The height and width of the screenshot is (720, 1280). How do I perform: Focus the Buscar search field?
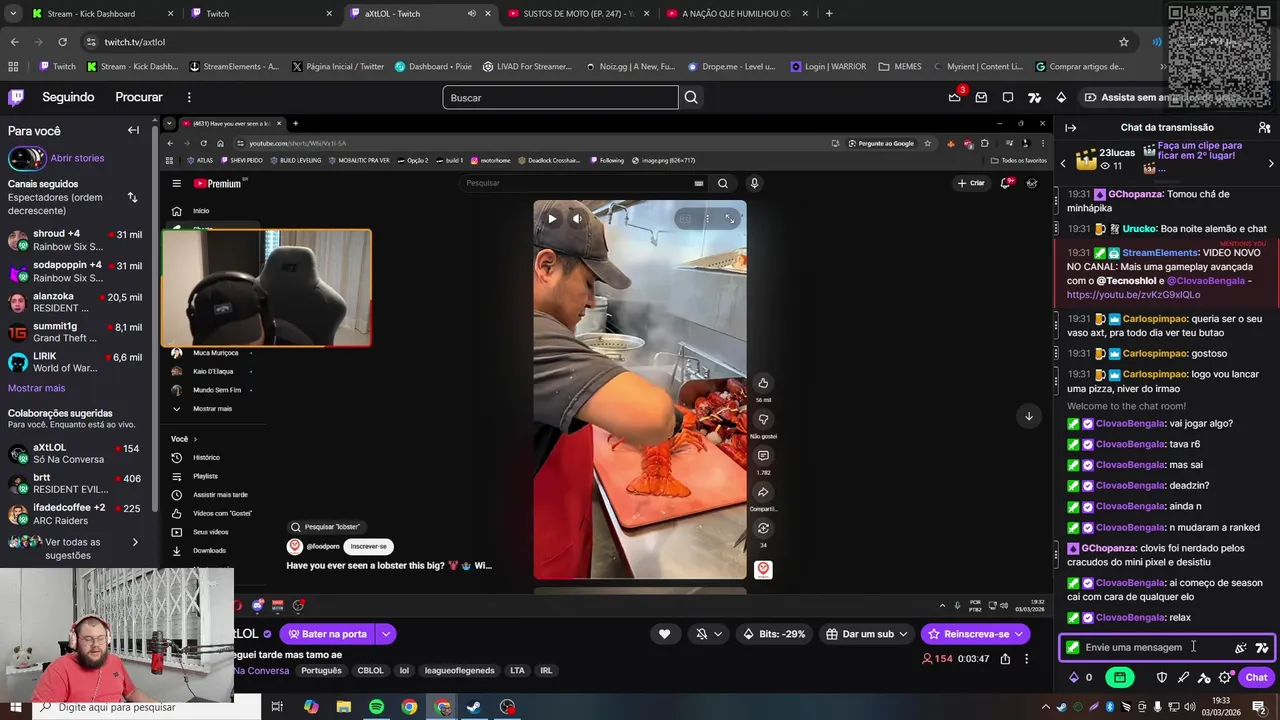coord(560,97)
